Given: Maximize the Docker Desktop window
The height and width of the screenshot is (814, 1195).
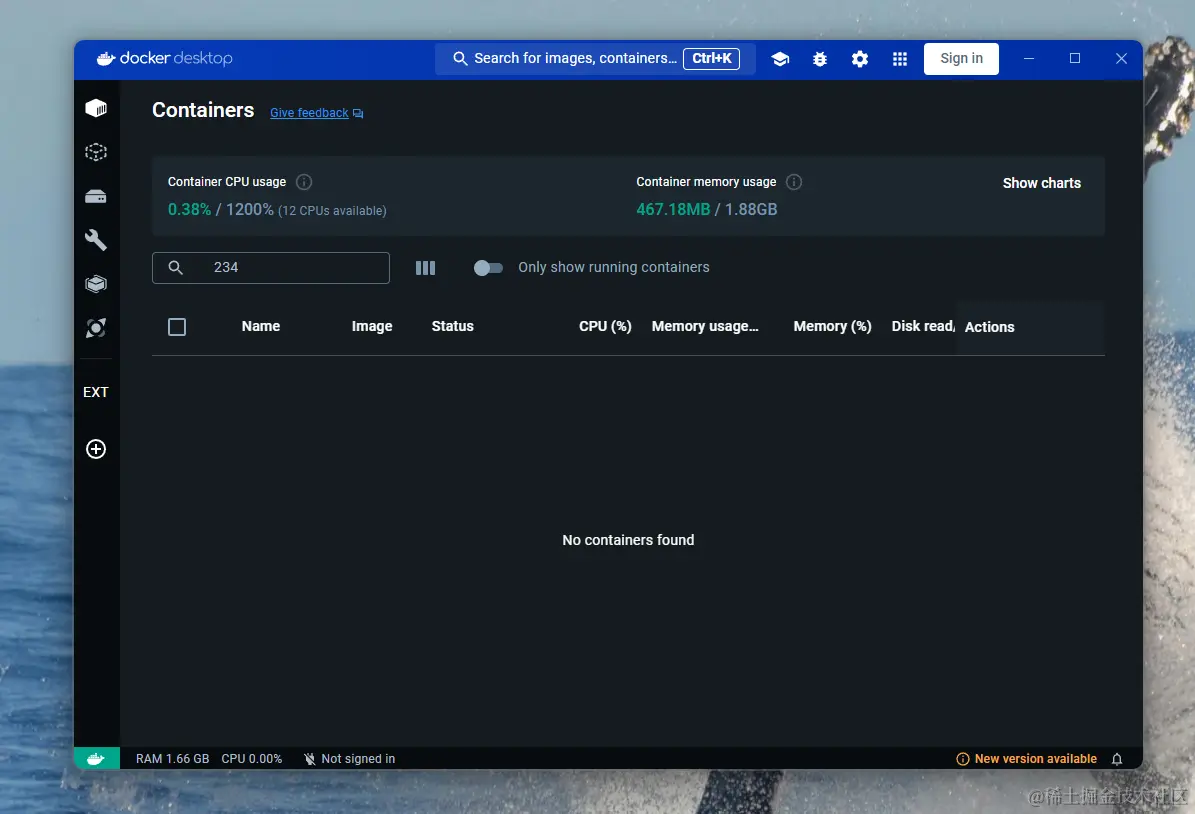Looking at the screenshot, I should tap(1075, 59).
